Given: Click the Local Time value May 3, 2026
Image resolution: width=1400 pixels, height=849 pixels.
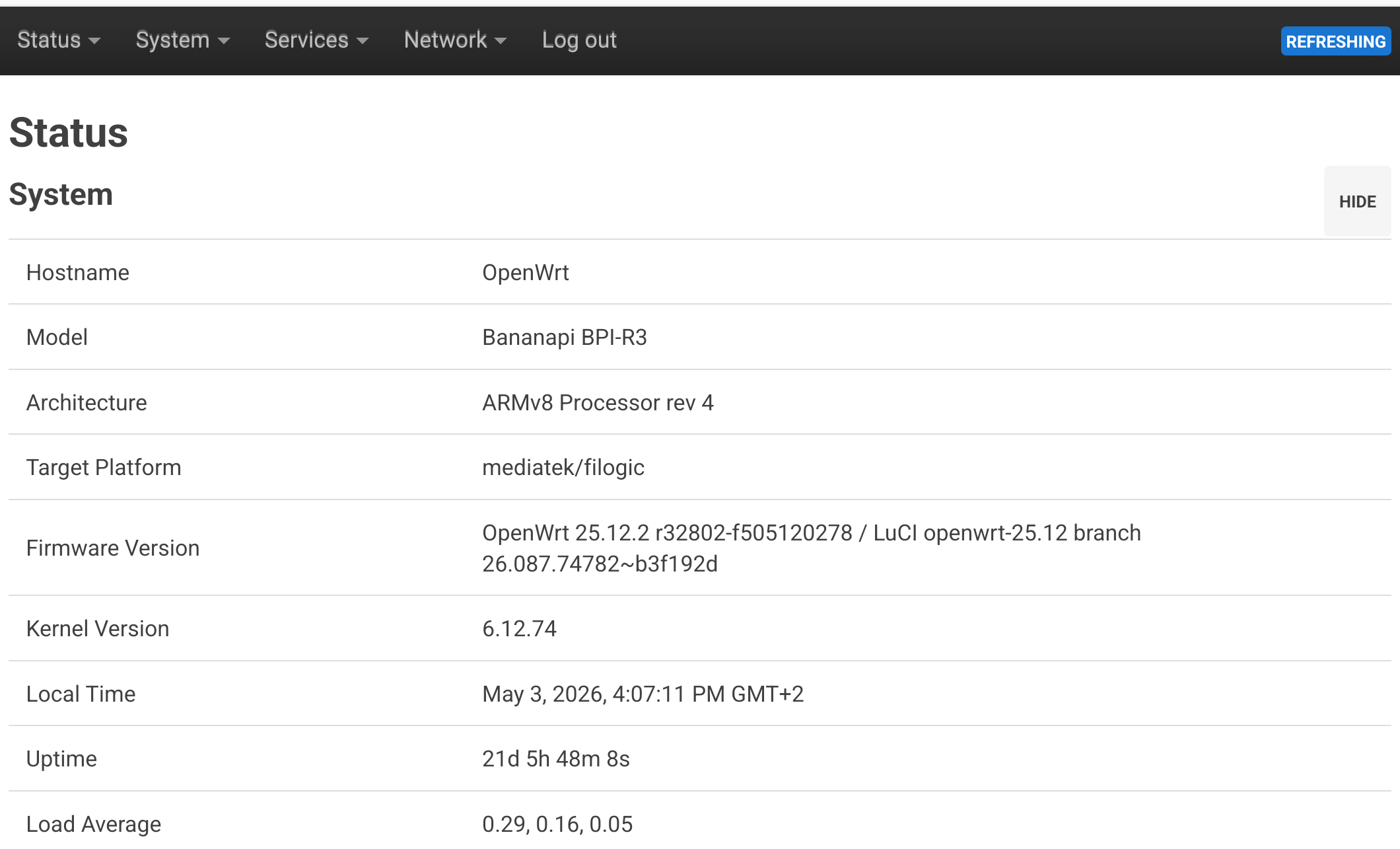Looking at the screenshot, I should (x=643, y=694).
